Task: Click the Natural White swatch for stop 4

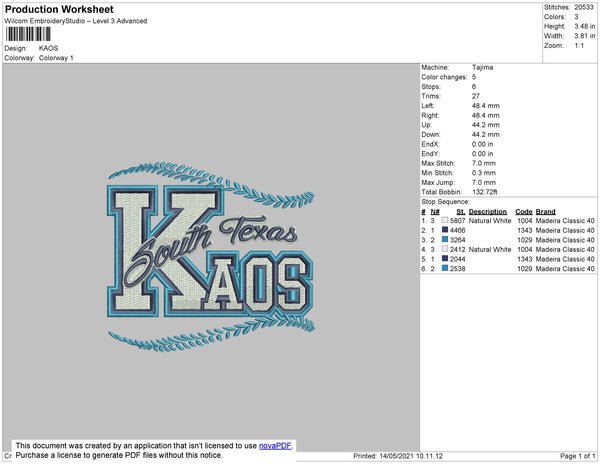Action: [445, 249]
